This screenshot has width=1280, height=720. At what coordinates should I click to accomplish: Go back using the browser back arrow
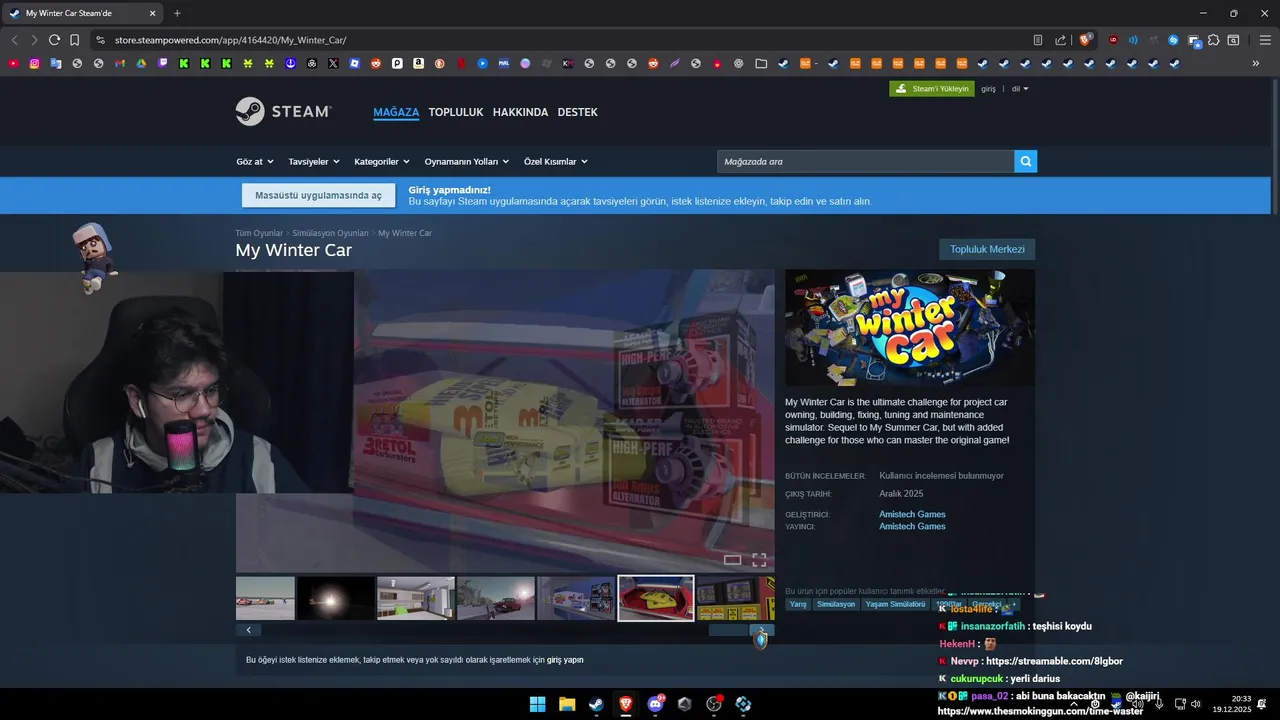14,40
